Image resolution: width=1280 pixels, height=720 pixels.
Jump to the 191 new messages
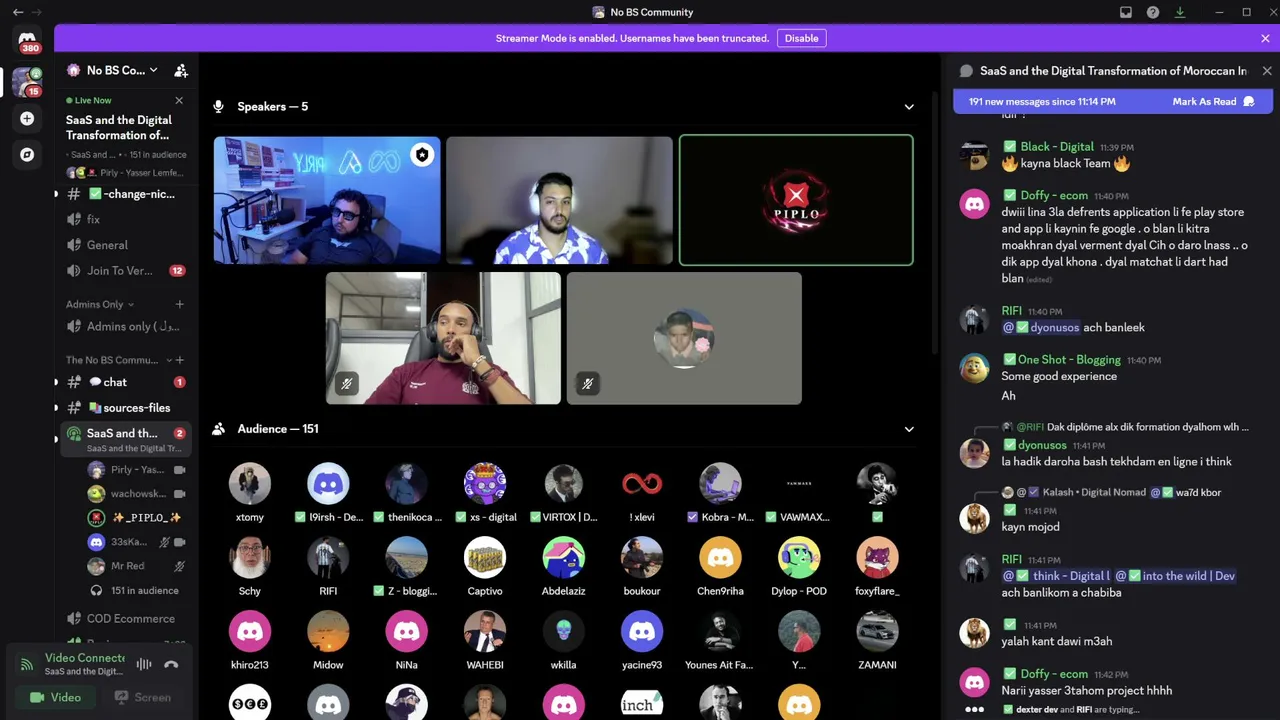pos(1042,101)
